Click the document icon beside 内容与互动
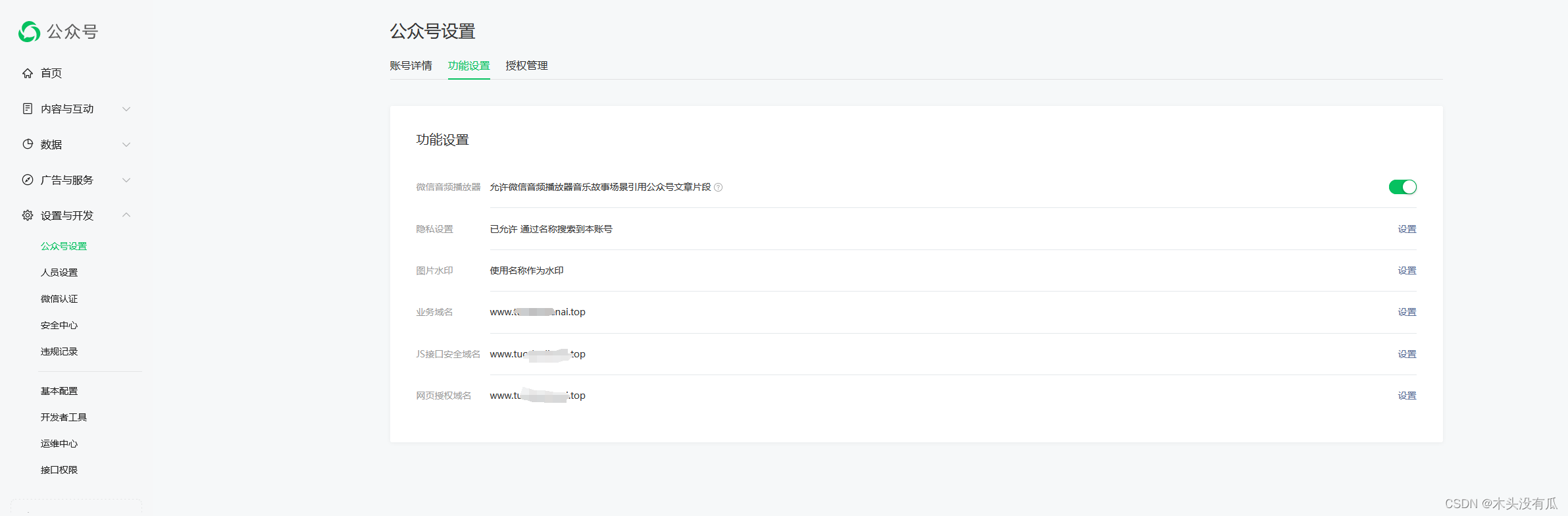 coord(28,109)
